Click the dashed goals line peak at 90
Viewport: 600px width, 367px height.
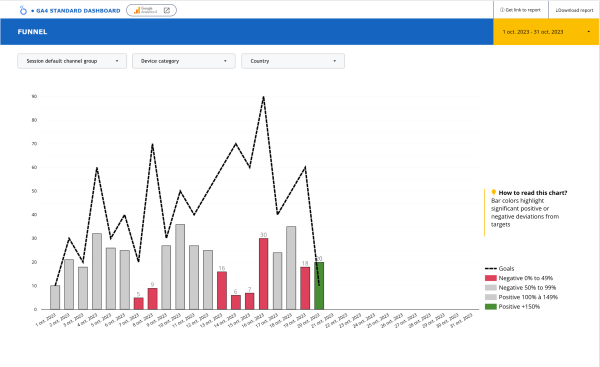tap(263, 97)
